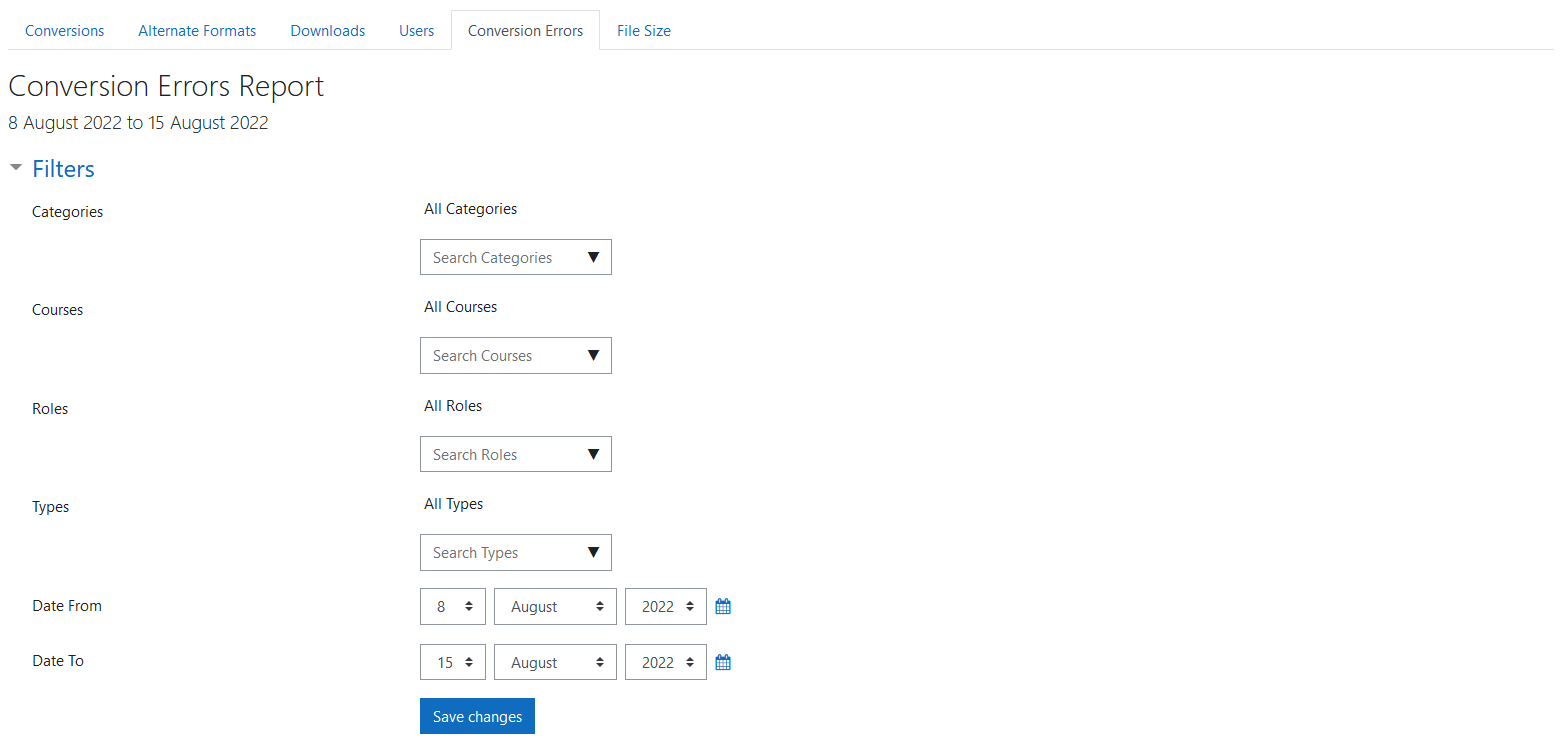Screen dimensions: 1562x740
Task: Open the Users tab
Action: 416,31
